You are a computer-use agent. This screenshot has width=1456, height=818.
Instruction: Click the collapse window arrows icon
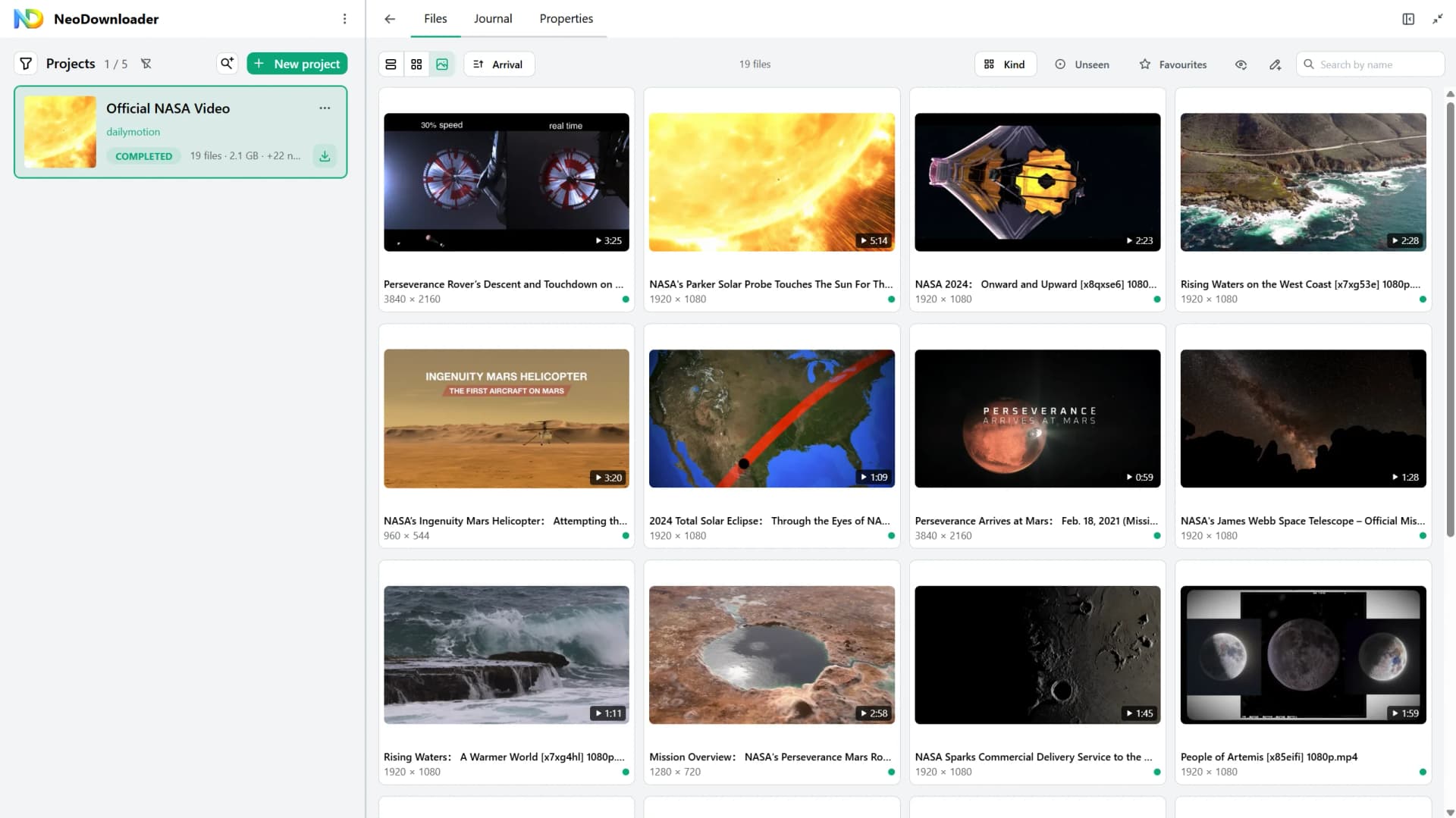[1437, 19]
